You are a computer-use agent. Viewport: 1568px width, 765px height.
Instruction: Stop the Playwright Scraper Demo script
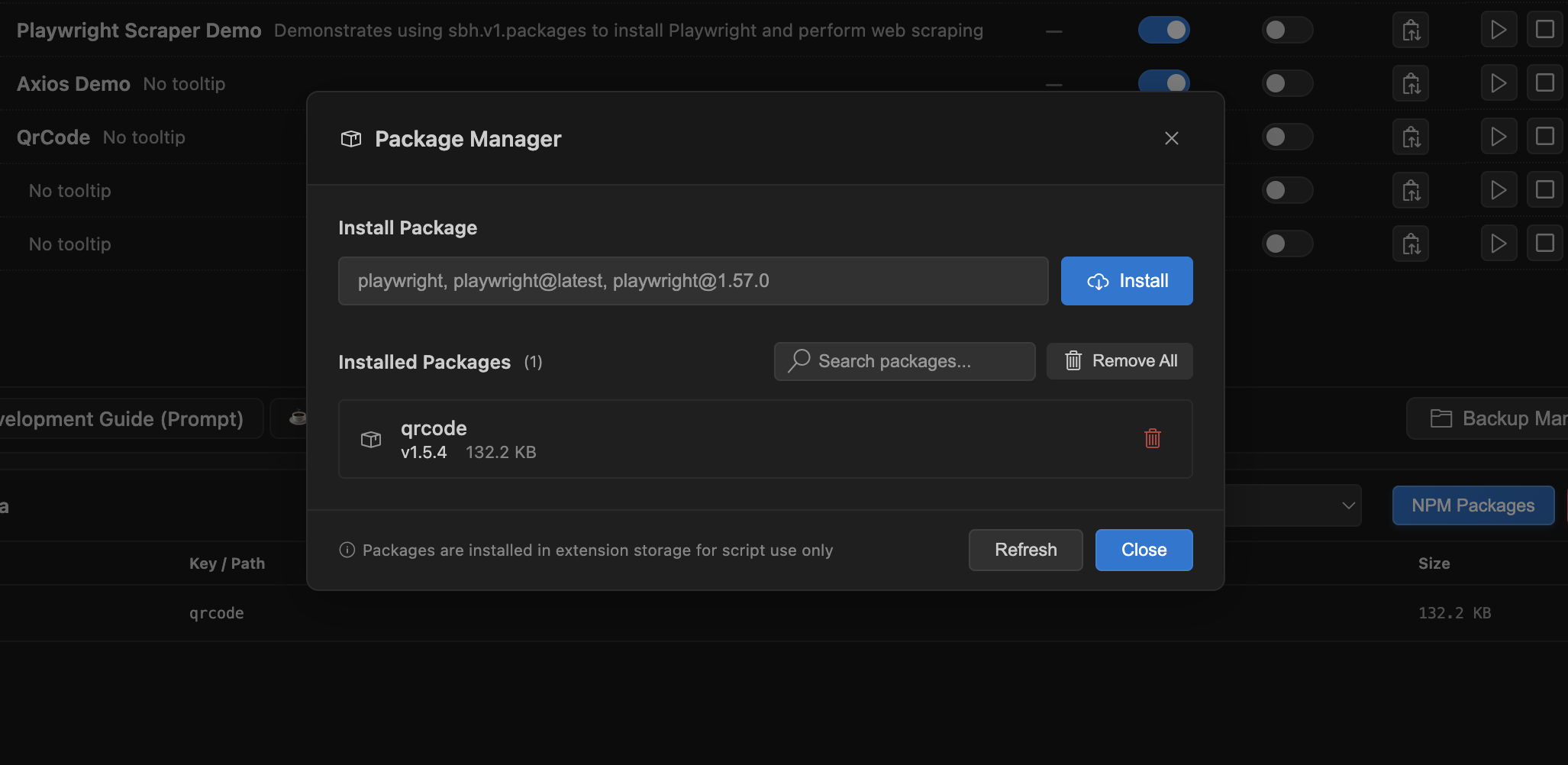pyautogui.click(x=1545, y=30)
